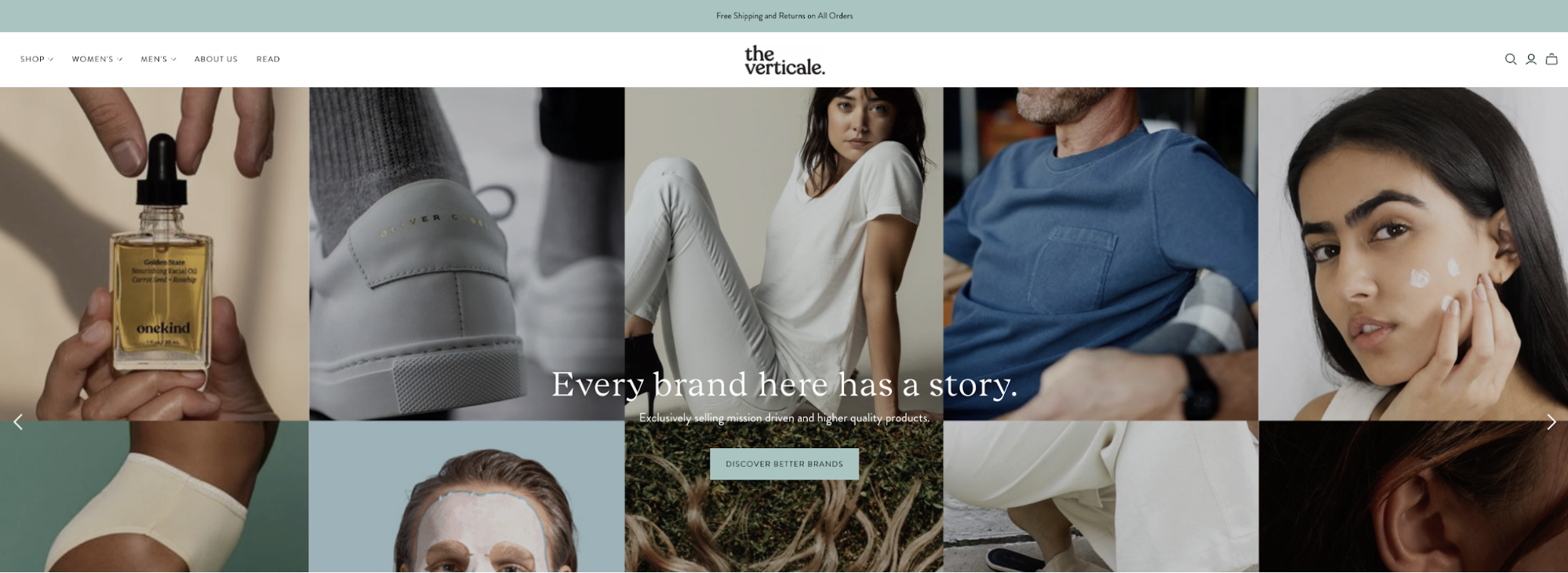This screenshot has height=573, width=1568.
Task: Select the white sneaker photo tile
Action: coord(467,254)
